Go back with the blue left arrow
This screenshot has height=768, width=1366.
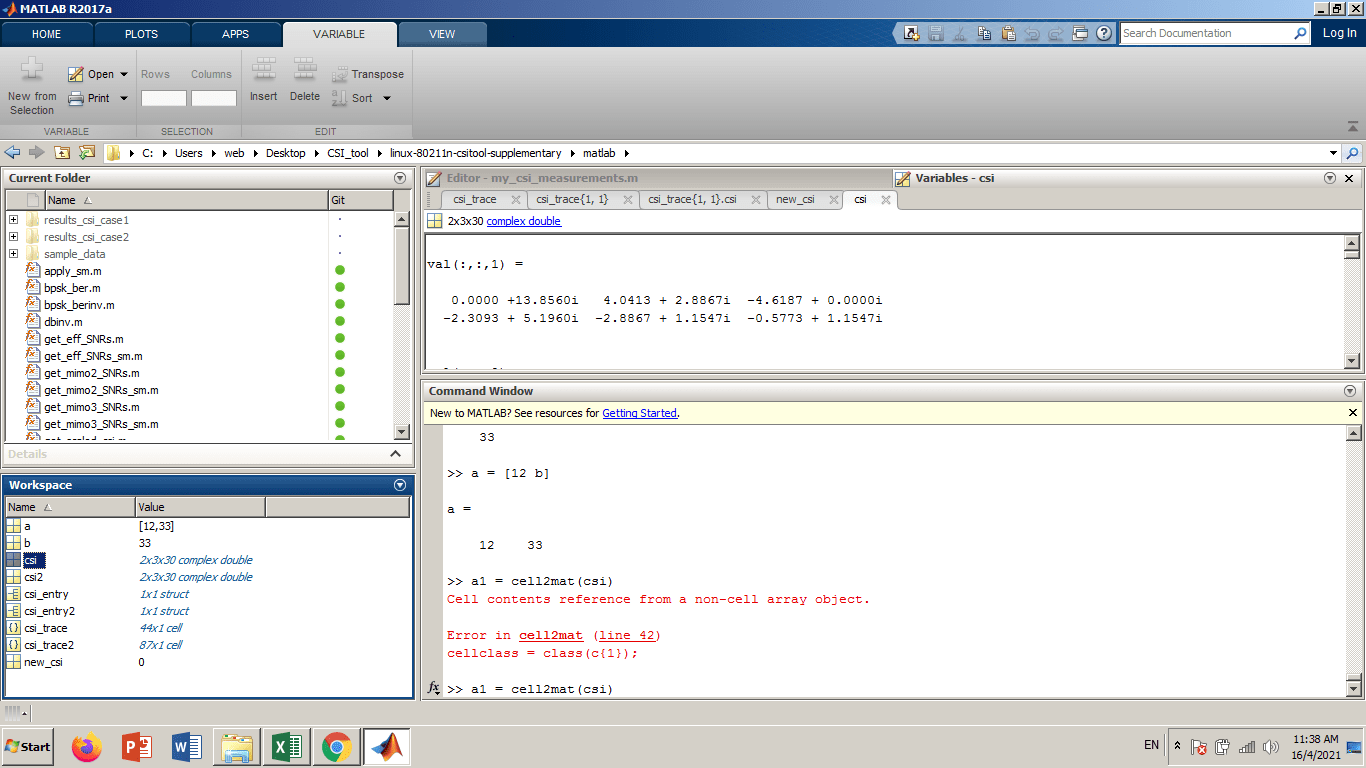(x=13, y=153)
